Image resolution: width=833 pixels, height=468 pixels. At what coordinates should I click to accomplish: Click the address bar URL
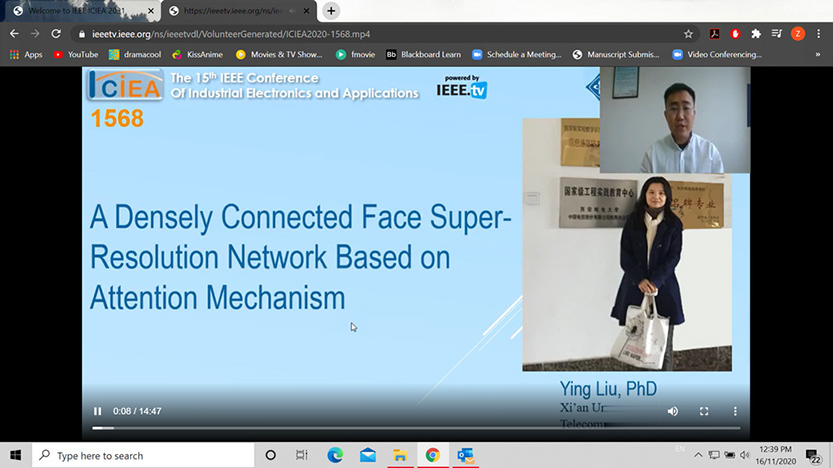click(231, 34)
